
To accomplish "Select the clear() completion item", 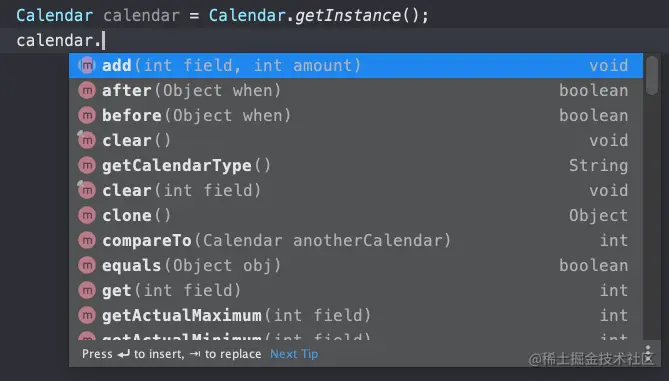I will [x=356, y=140].
